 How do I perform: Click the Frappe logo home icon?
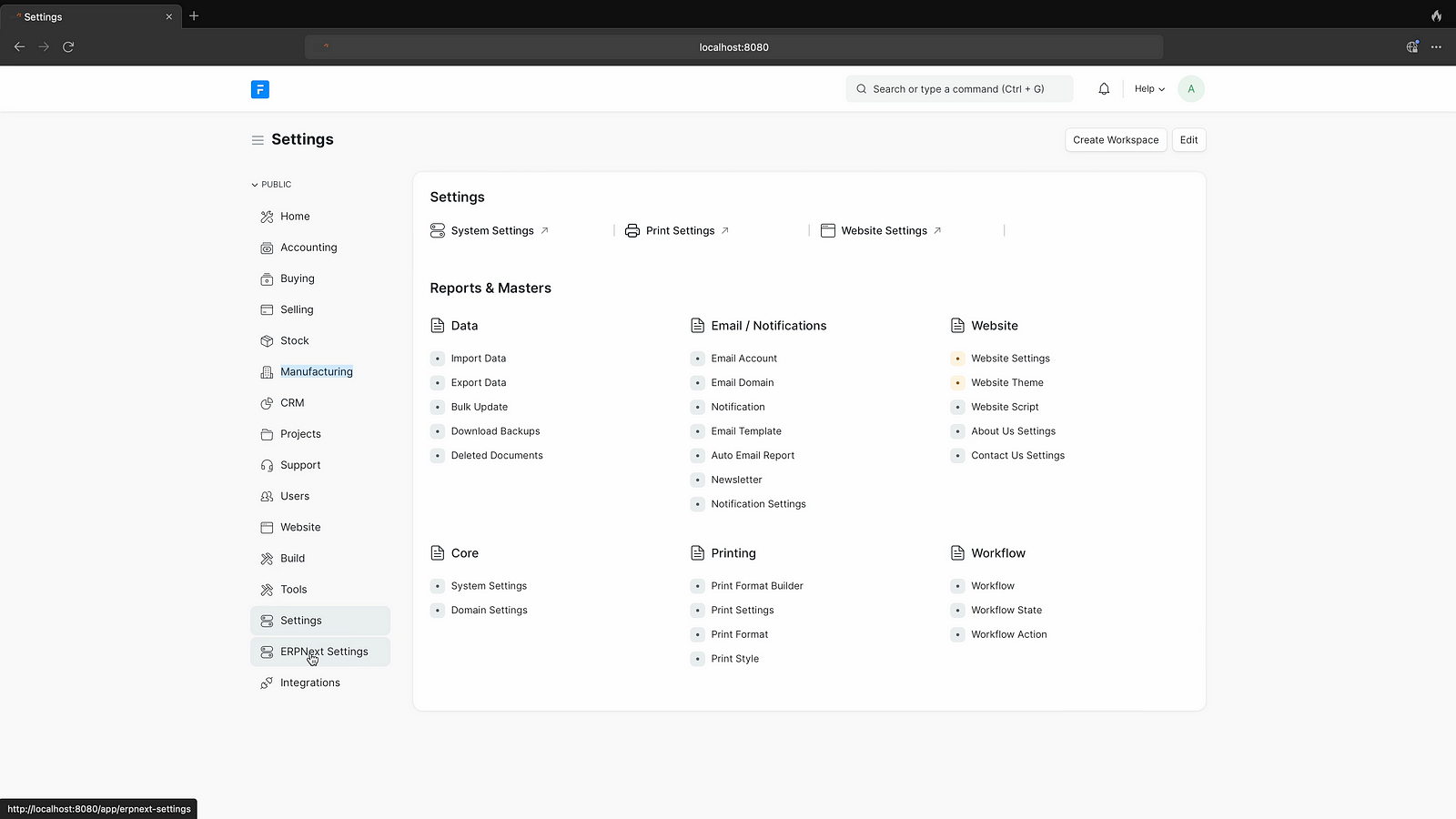(259, 89)
